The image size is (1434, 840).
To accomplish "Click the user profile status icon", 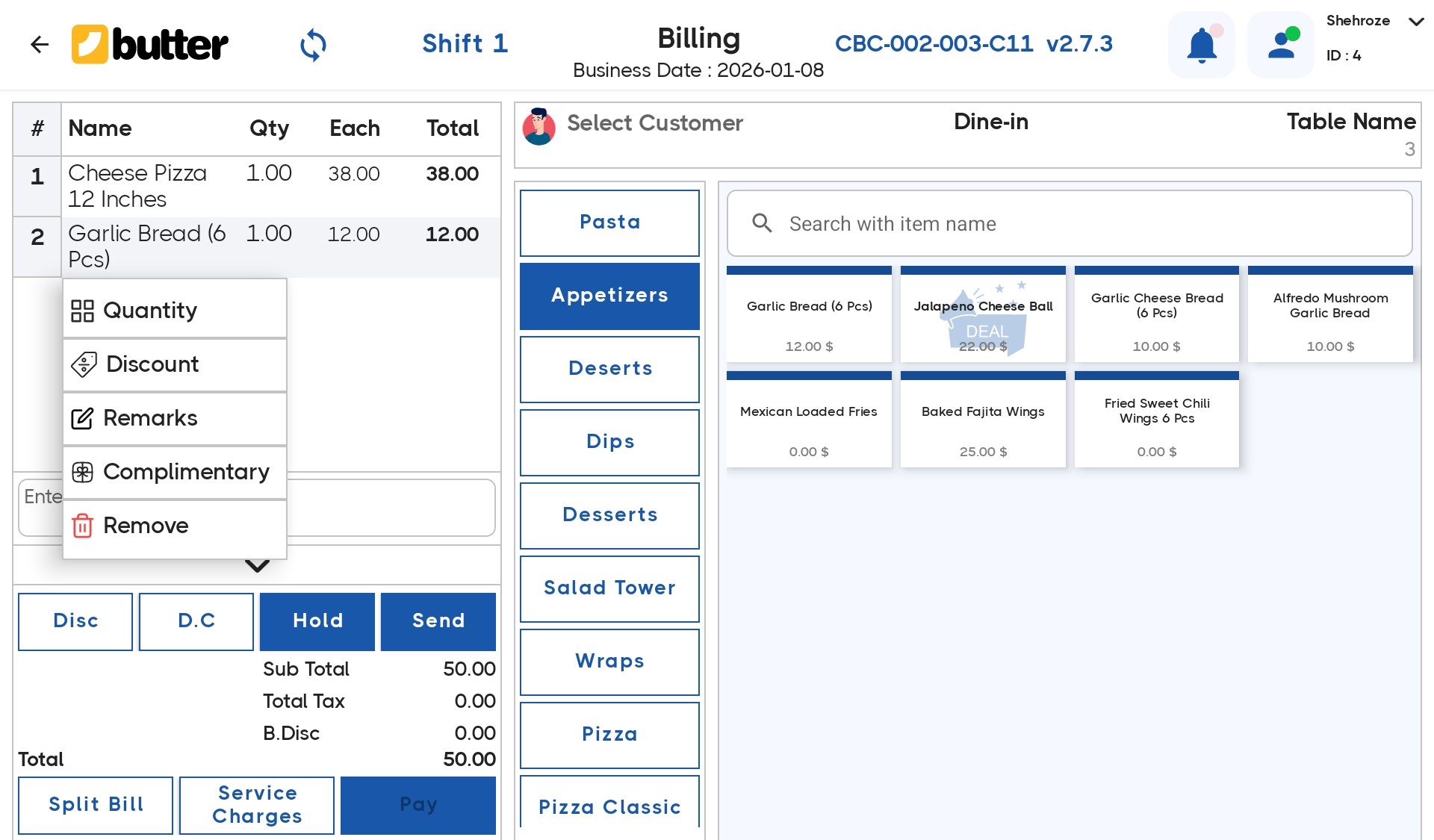I will coord(1282,45).
